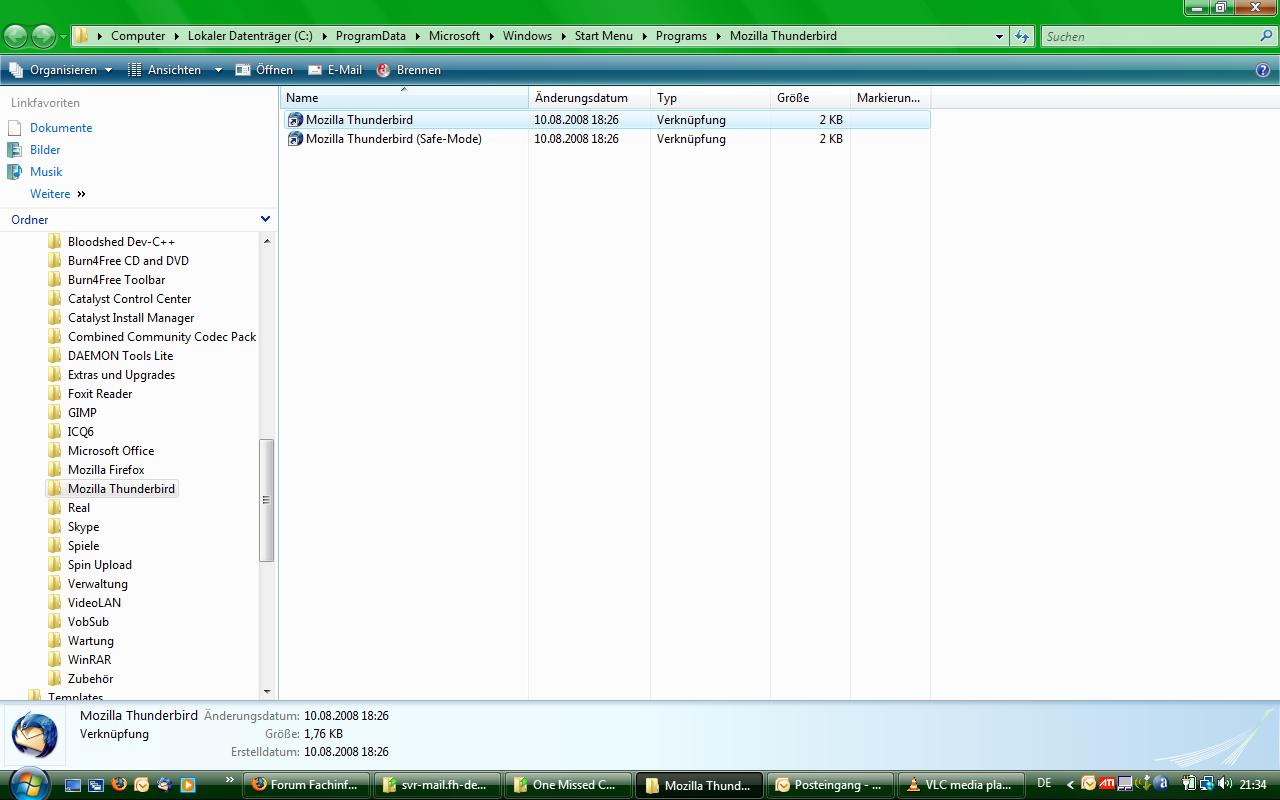Switch to Posteingang taskbar window
1280x800 pixels.
click(x=831, y=785)
